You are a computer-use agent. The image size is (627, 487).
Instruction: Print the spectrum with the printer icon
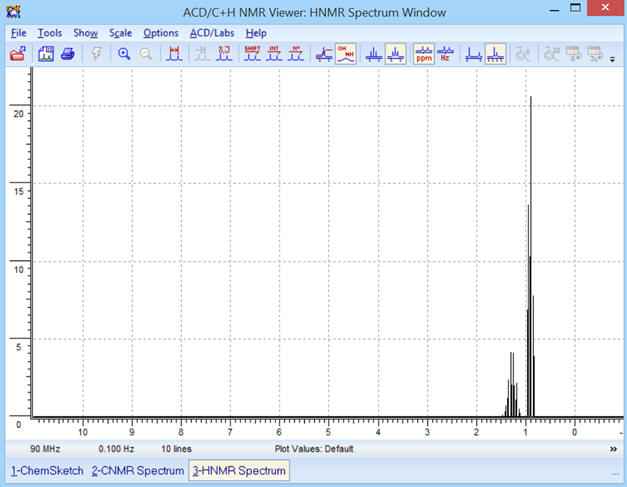click(x=68, y=54)
